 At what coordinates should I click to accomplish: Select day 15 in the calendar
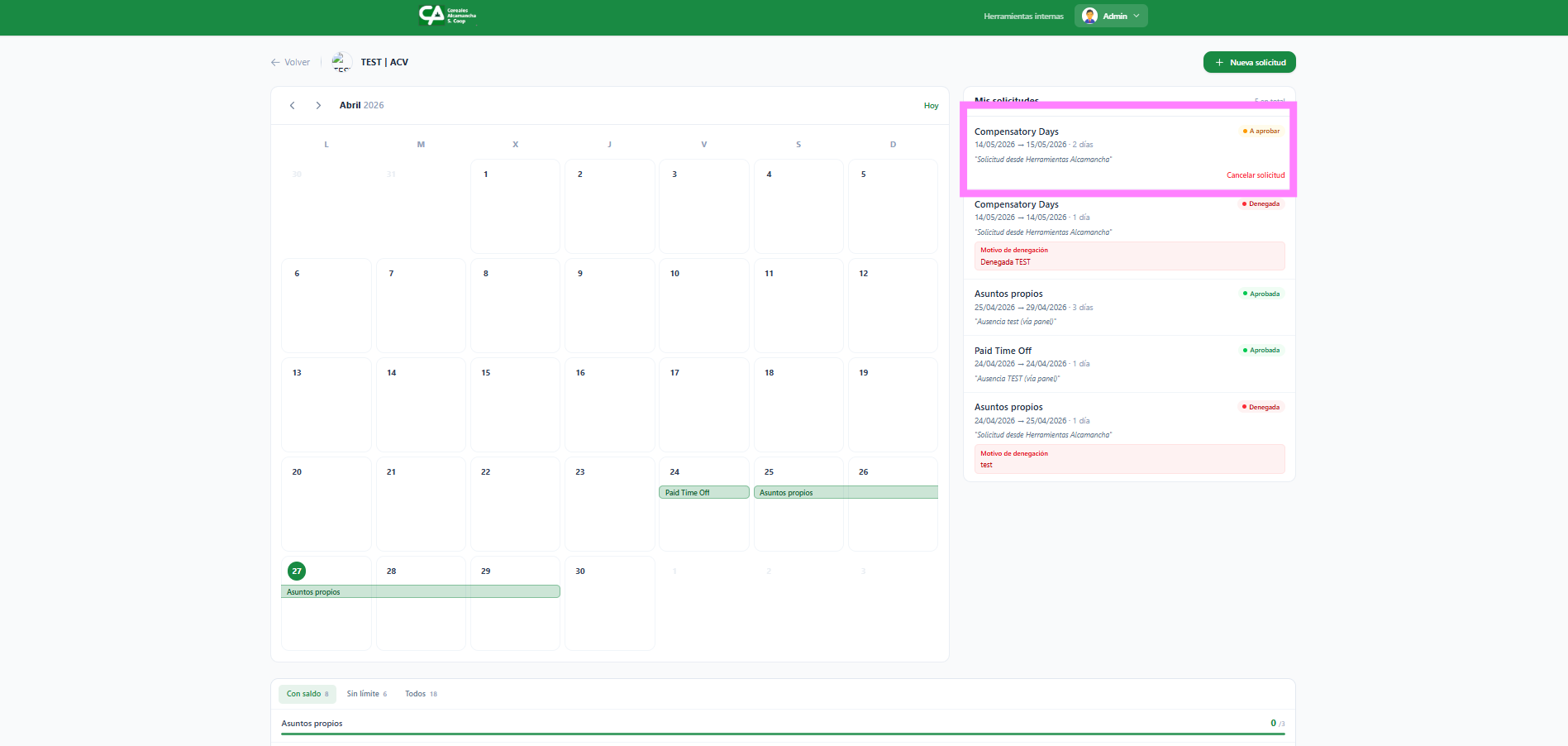515,404
